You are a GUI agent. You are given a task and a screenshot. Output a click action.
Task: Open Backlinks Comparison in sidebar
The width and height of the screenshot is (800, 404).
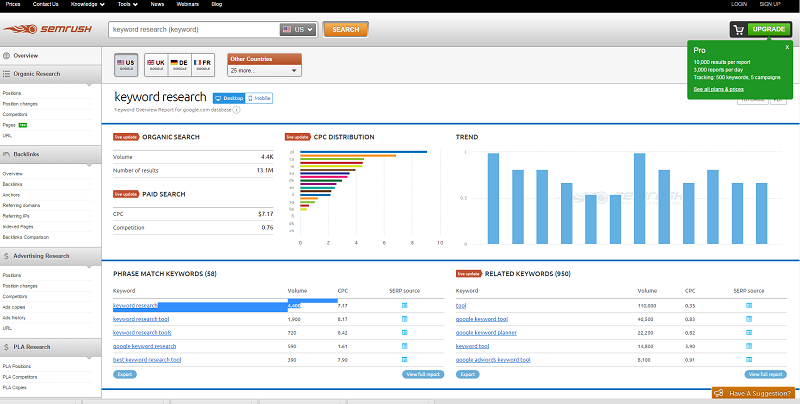(x=26, y=237)
